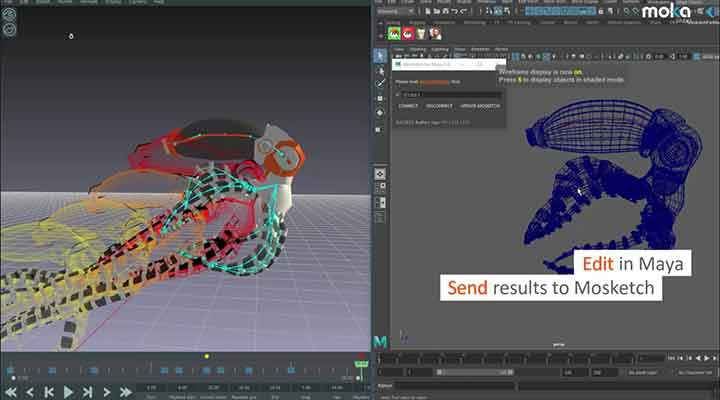Jump to last frame in Mosketch timeline

pyautogui.click(x=87, y=392)
